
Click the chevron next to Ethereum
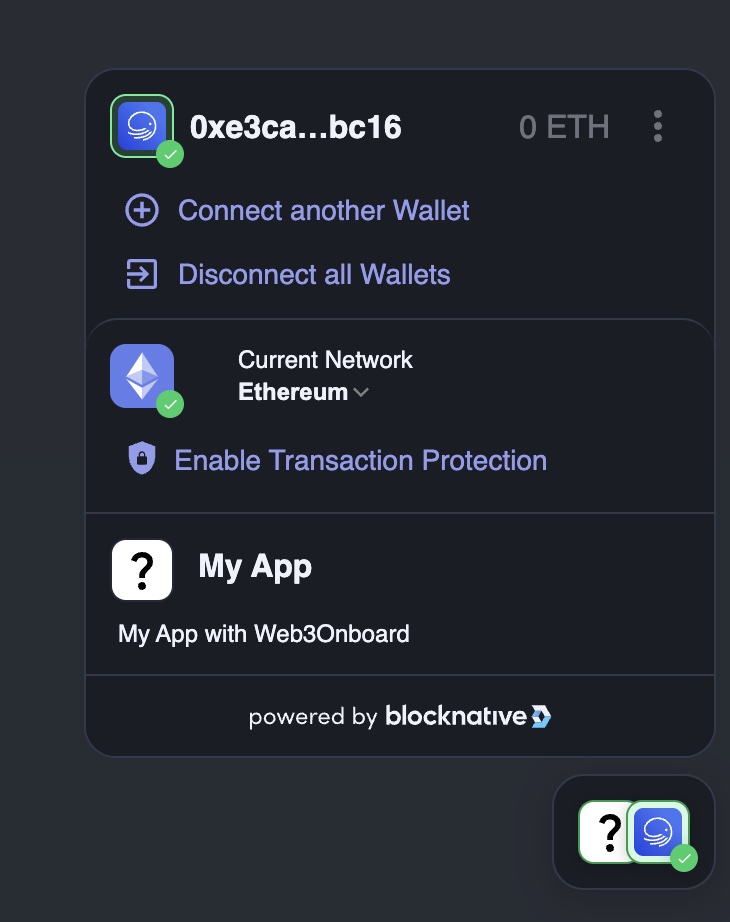361,393
